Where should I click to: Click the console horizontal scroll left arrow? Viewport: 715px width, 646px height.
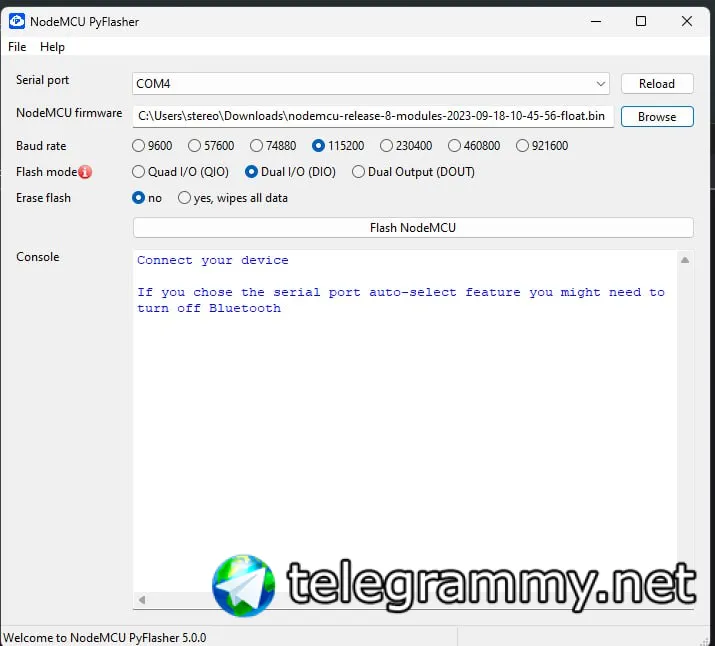click(142, 600)
